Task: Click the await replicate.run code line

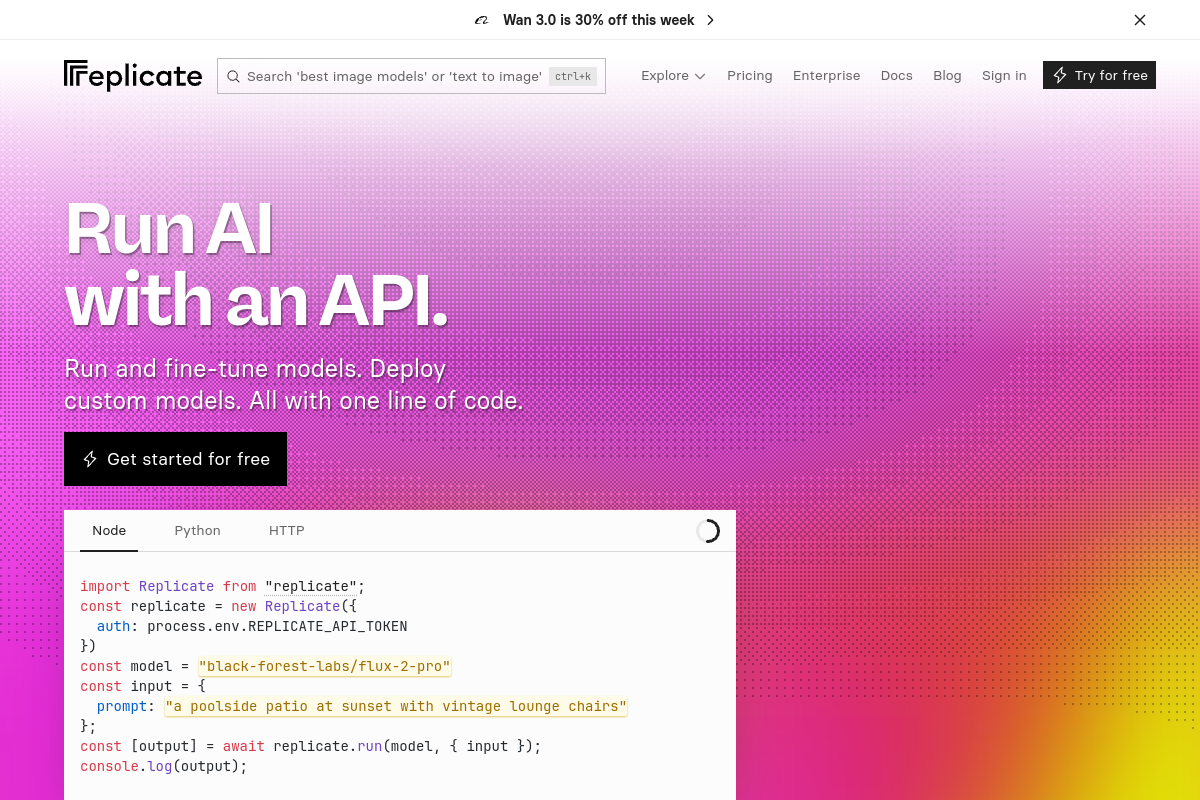Action: click(x=310, y=746)
